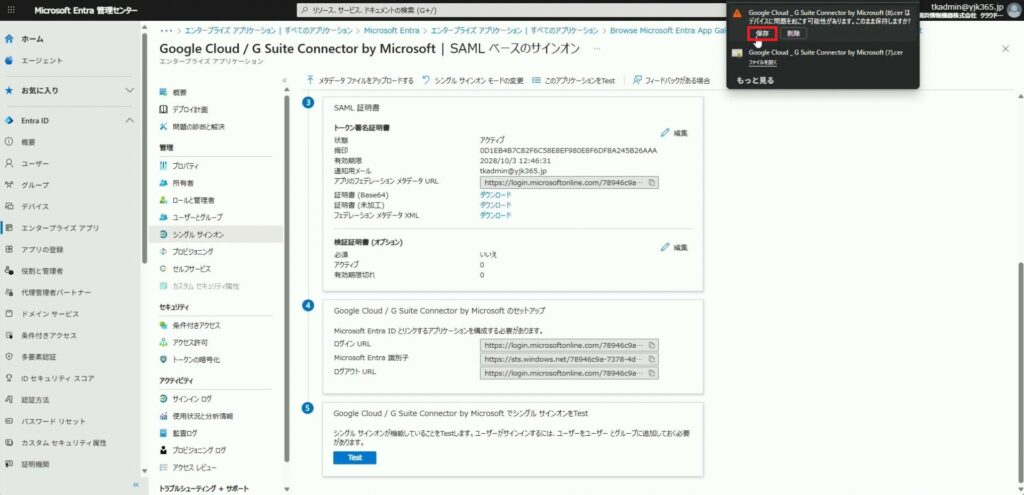
Task: Collapse the left navigation with double-chevron
Action: (x=136, y=485)
